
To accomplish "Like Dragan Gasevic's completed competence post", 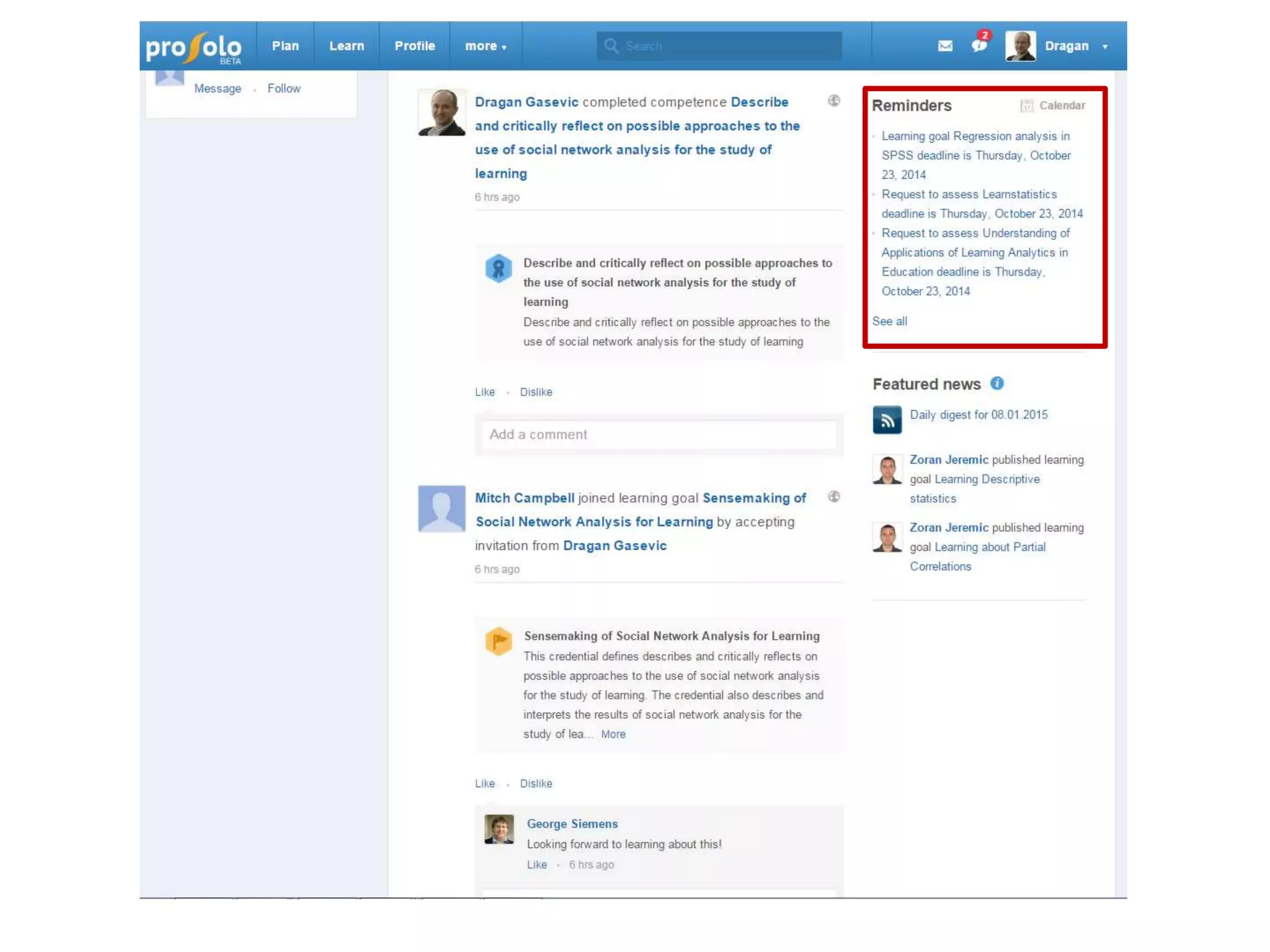I will (x=484, y=392).
